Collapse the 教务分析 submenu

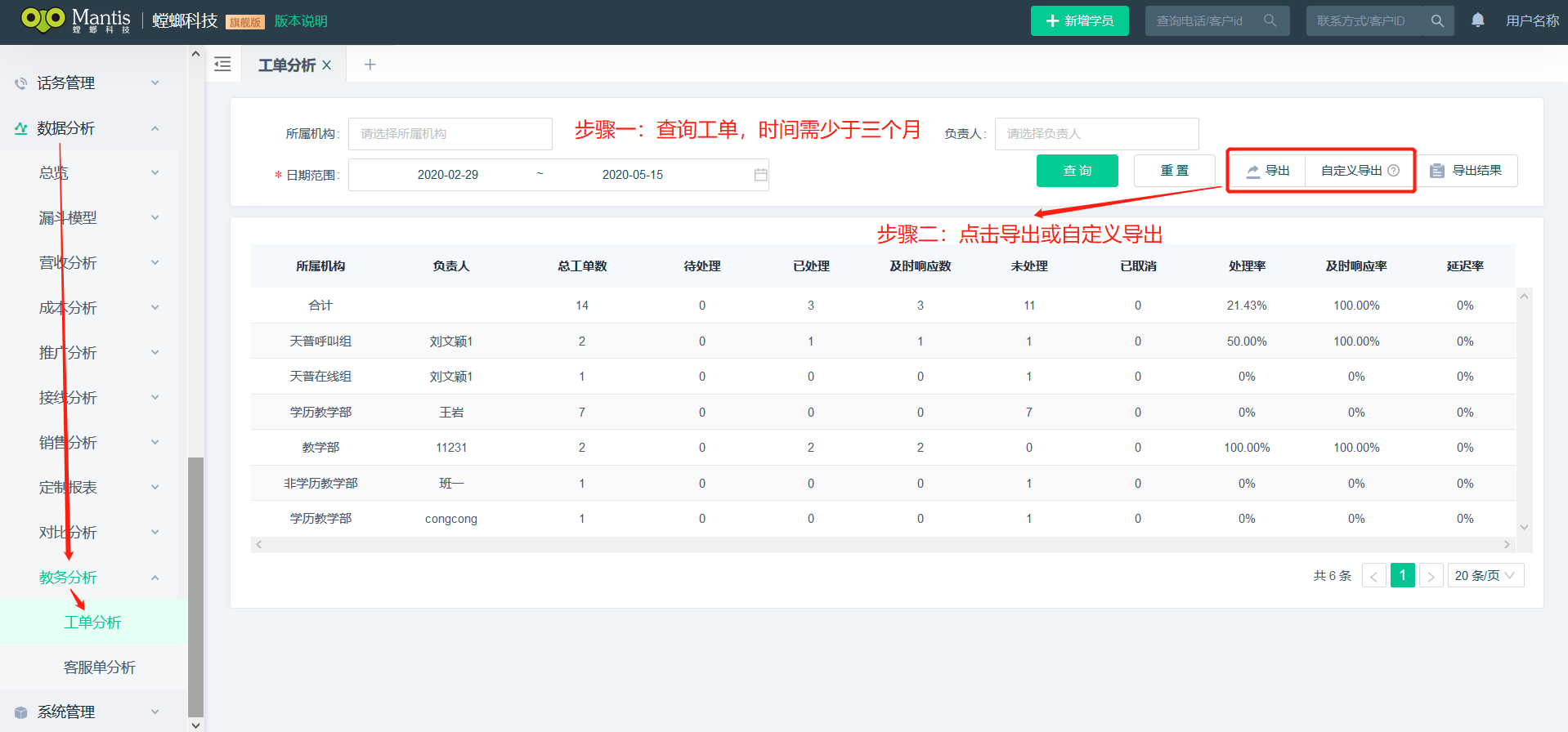155,578
